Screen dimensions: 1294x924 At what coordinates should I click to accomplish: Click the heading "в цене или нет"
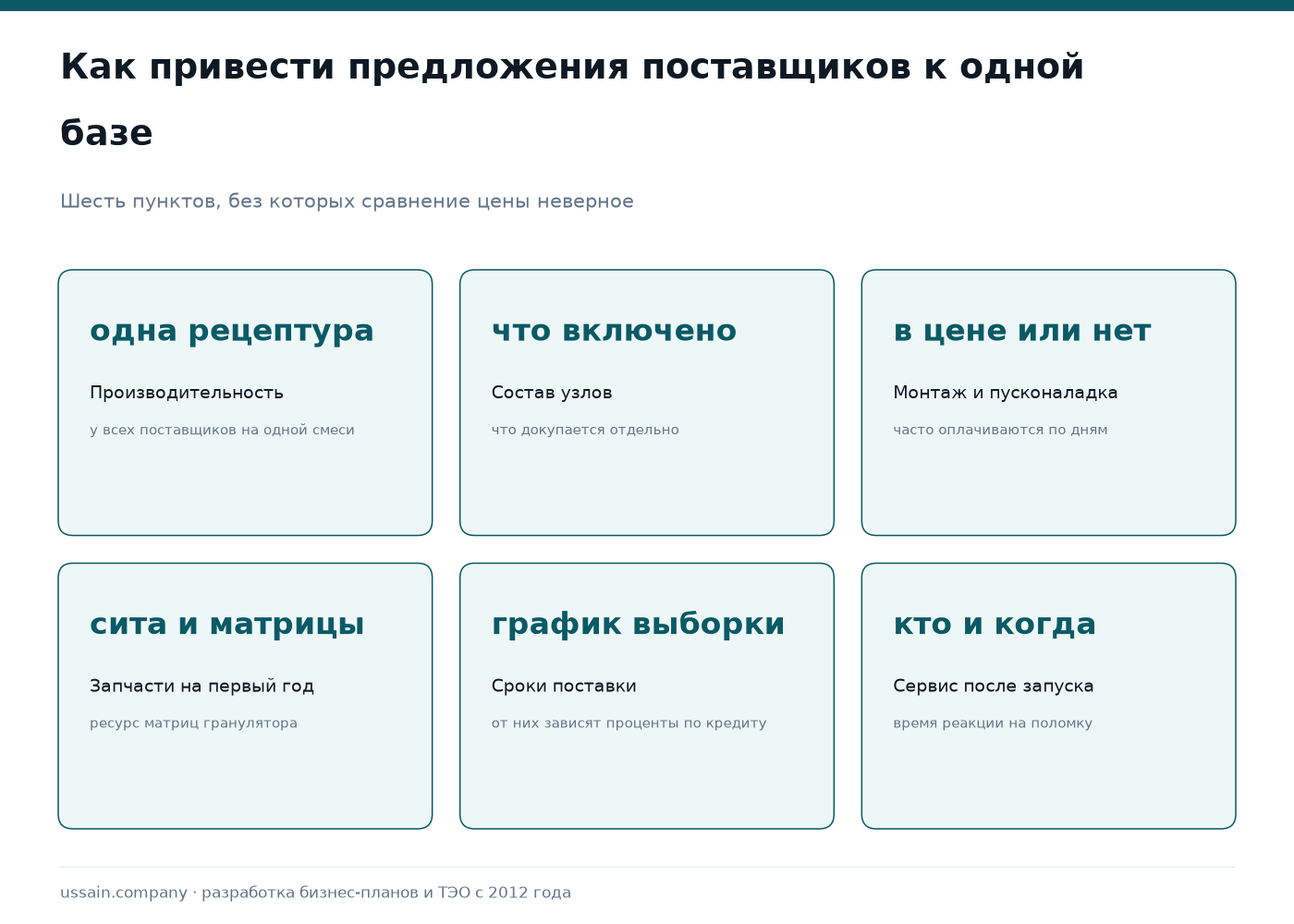pyautogui.click(x=1022, y=331)
